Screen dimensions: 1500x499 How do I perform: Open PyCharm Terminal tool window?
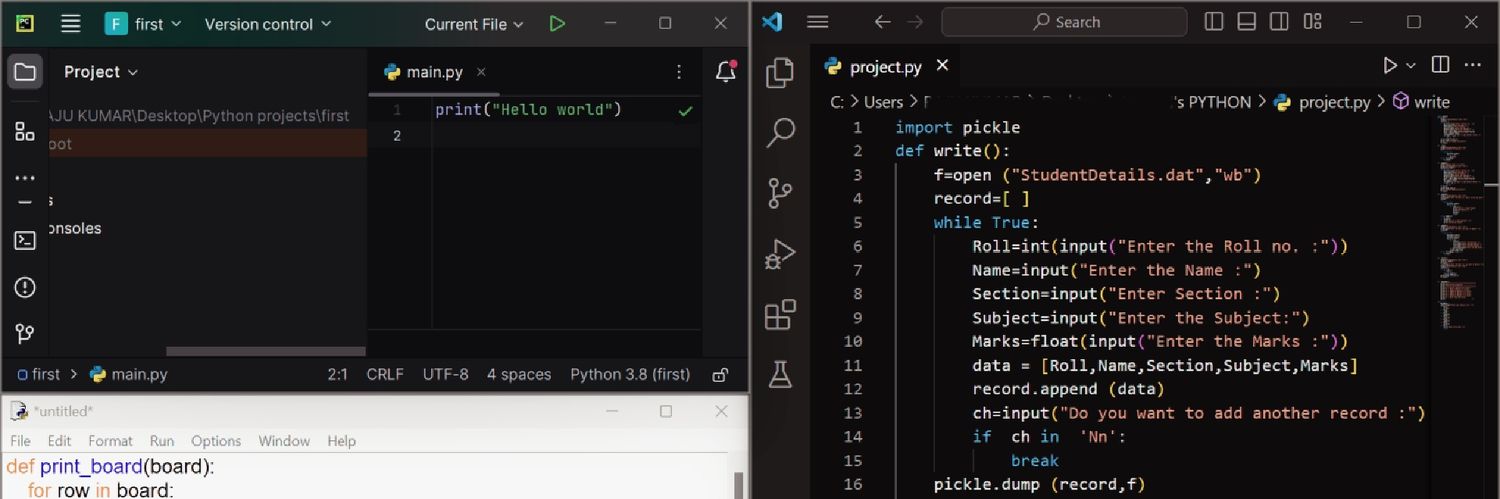(x=25, y=240)
